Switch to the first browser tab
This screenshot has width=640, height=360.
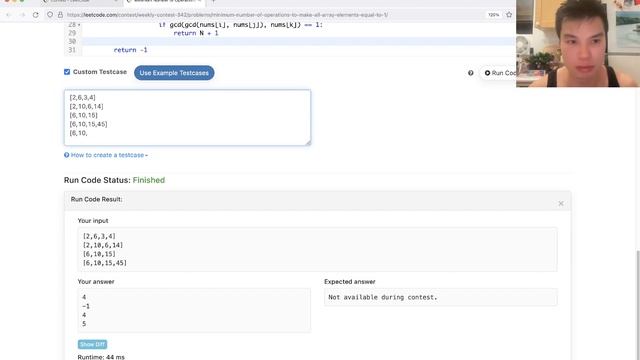point(80,2)
